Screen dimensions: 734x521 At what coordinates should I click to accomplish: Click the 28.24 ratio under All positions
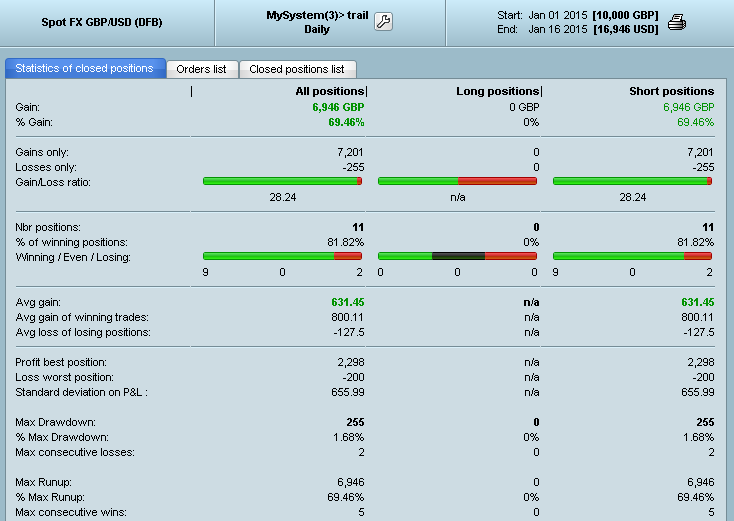(x=283, y=197)
